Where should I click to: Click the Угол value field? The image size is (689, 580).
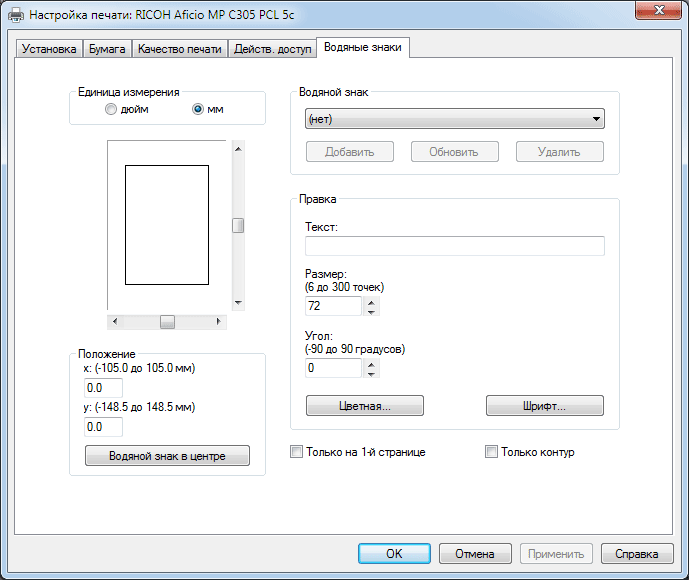pyautogui.click(x=333, y=368)
